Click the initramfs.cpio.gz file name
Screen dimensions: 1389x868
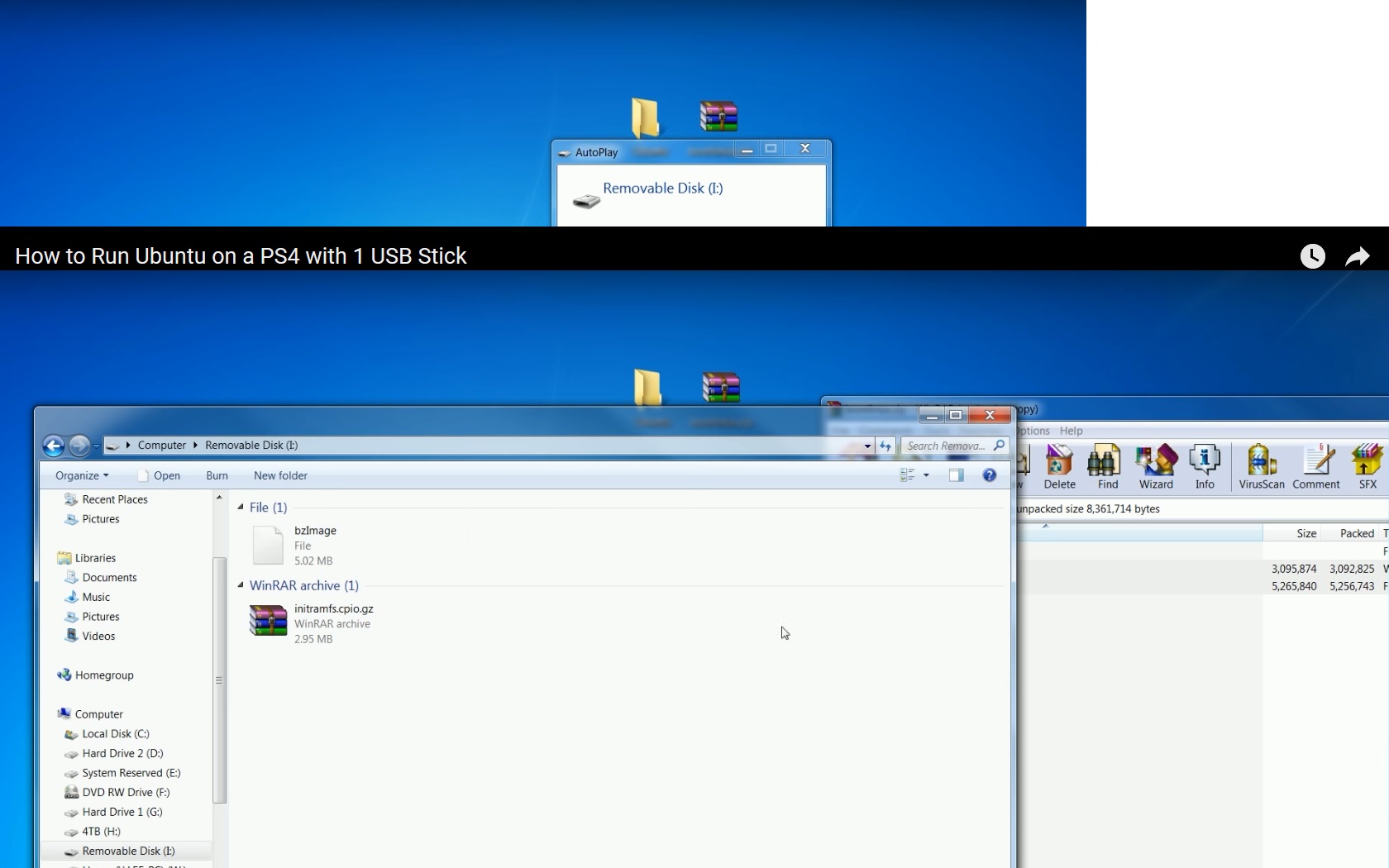(333, 608)
